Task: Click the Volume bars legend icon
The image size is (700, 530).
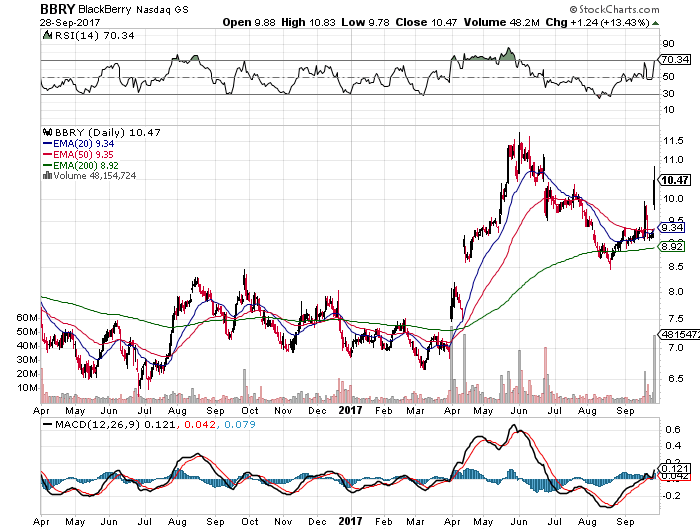Action: point(44,176)
